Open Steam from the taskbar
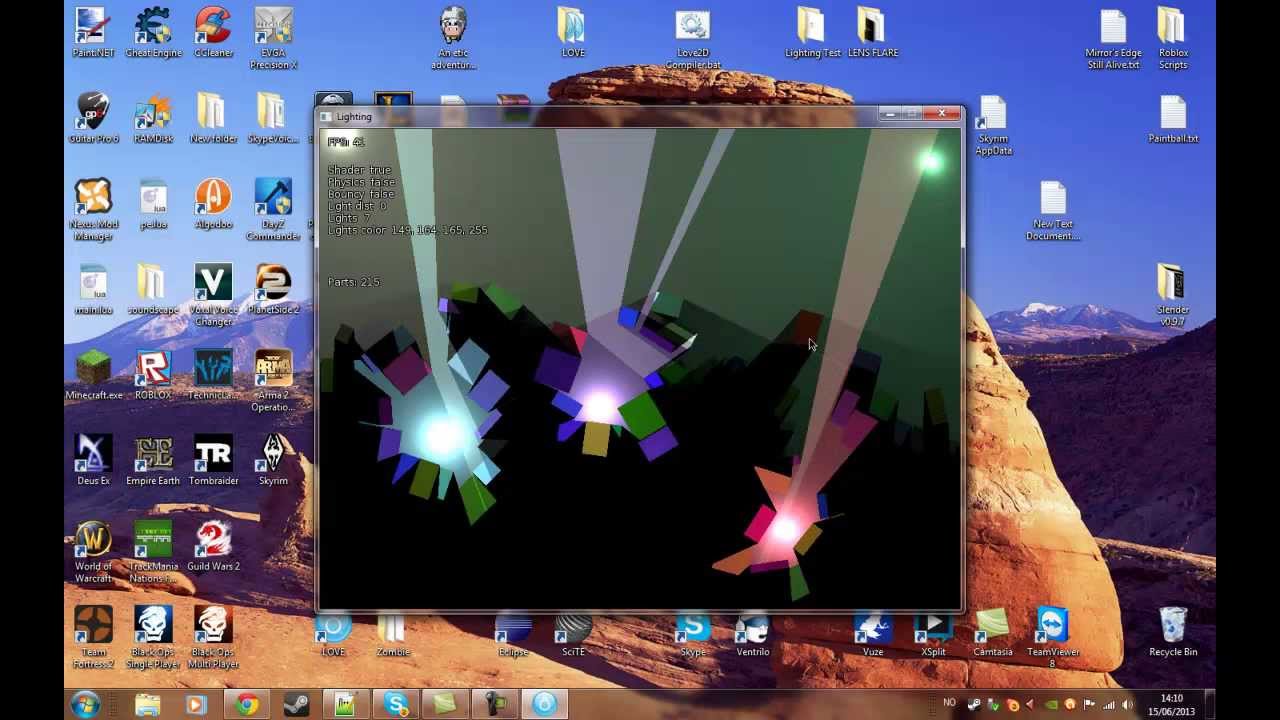The height and width of the screenshot is (720, 1280). [x=296, y=705]
